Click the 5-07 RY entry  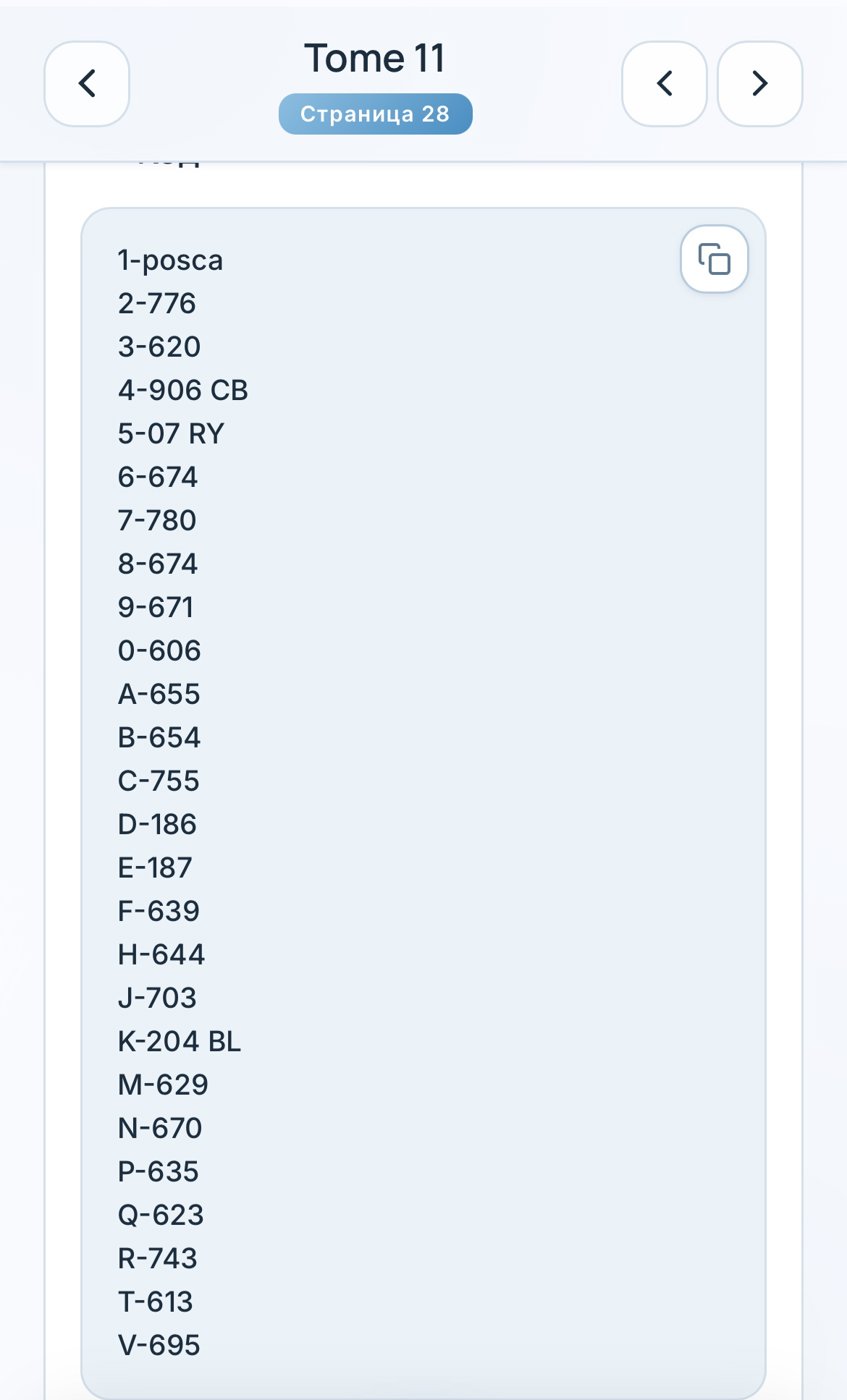pyautogui.click(x=171, y=434)
